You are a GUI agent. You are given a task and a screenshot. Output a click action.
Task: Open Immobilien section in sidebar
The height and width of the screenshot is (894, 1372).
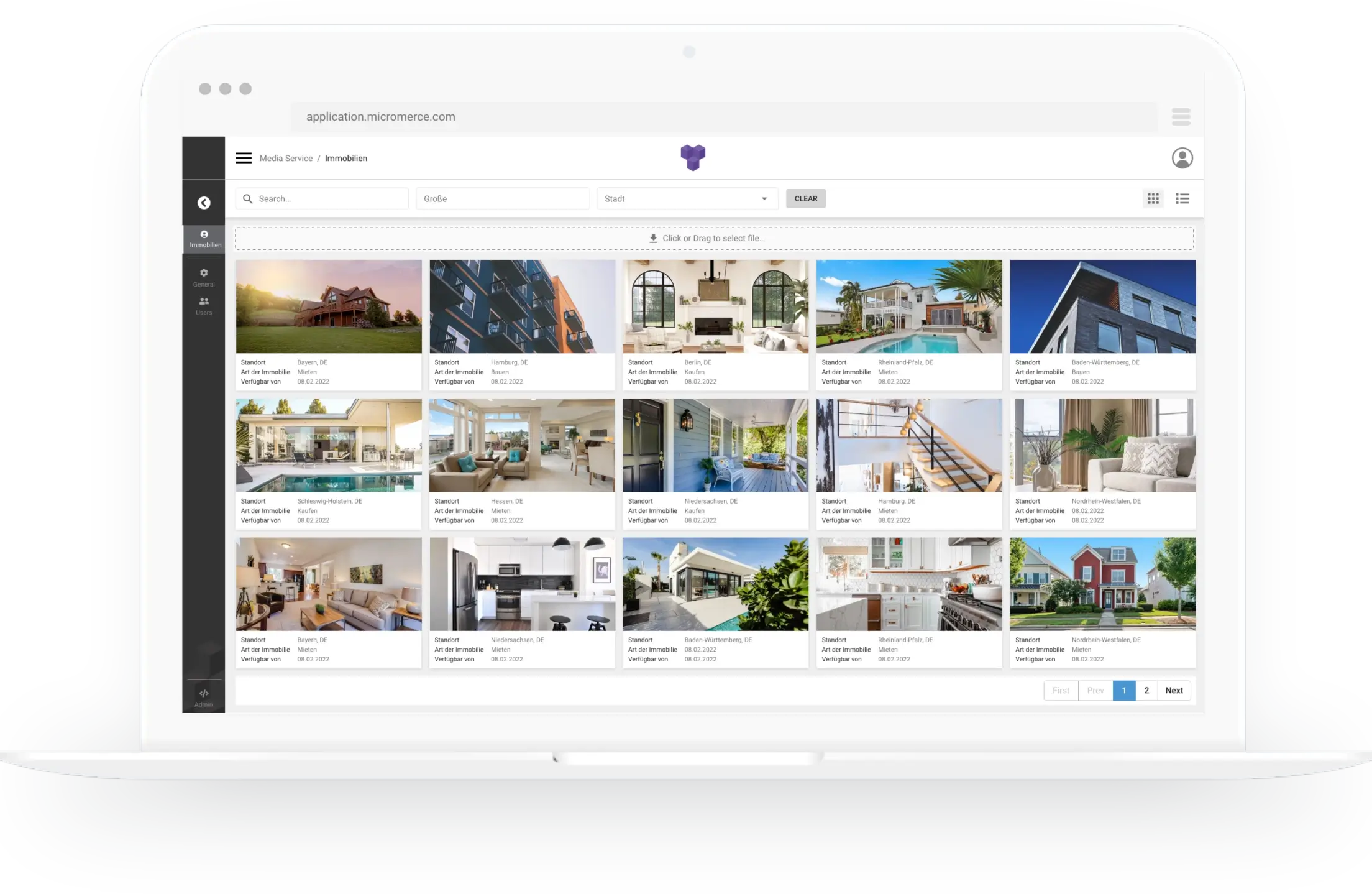click(x=204, y=239)
